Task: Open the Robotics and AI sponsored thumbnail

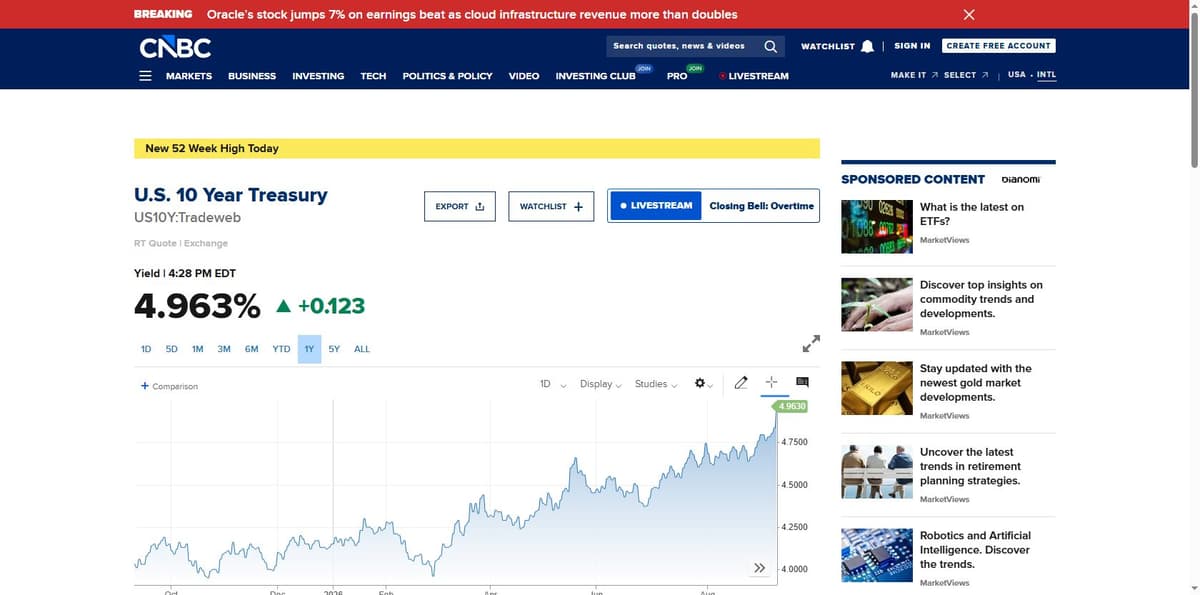Action: click(x=877, y=555)
